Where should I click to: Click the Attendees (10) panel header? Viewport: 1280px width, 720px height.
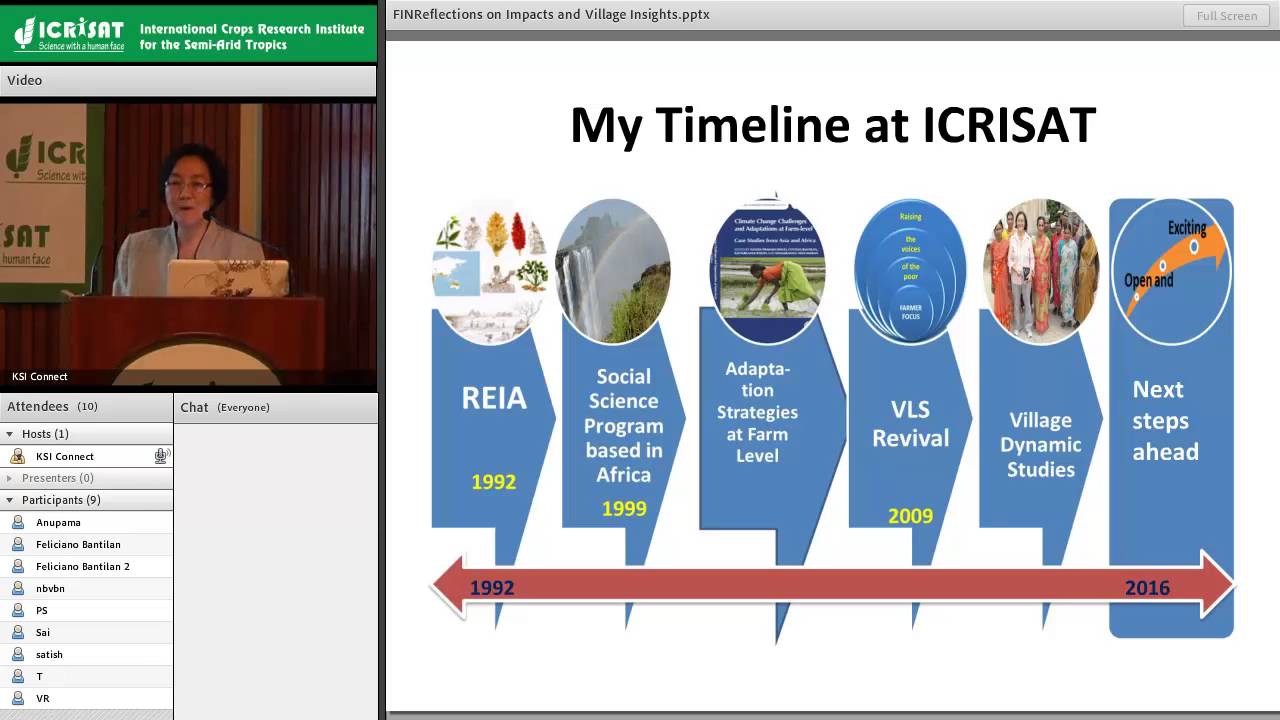click(x=86, y=407)
